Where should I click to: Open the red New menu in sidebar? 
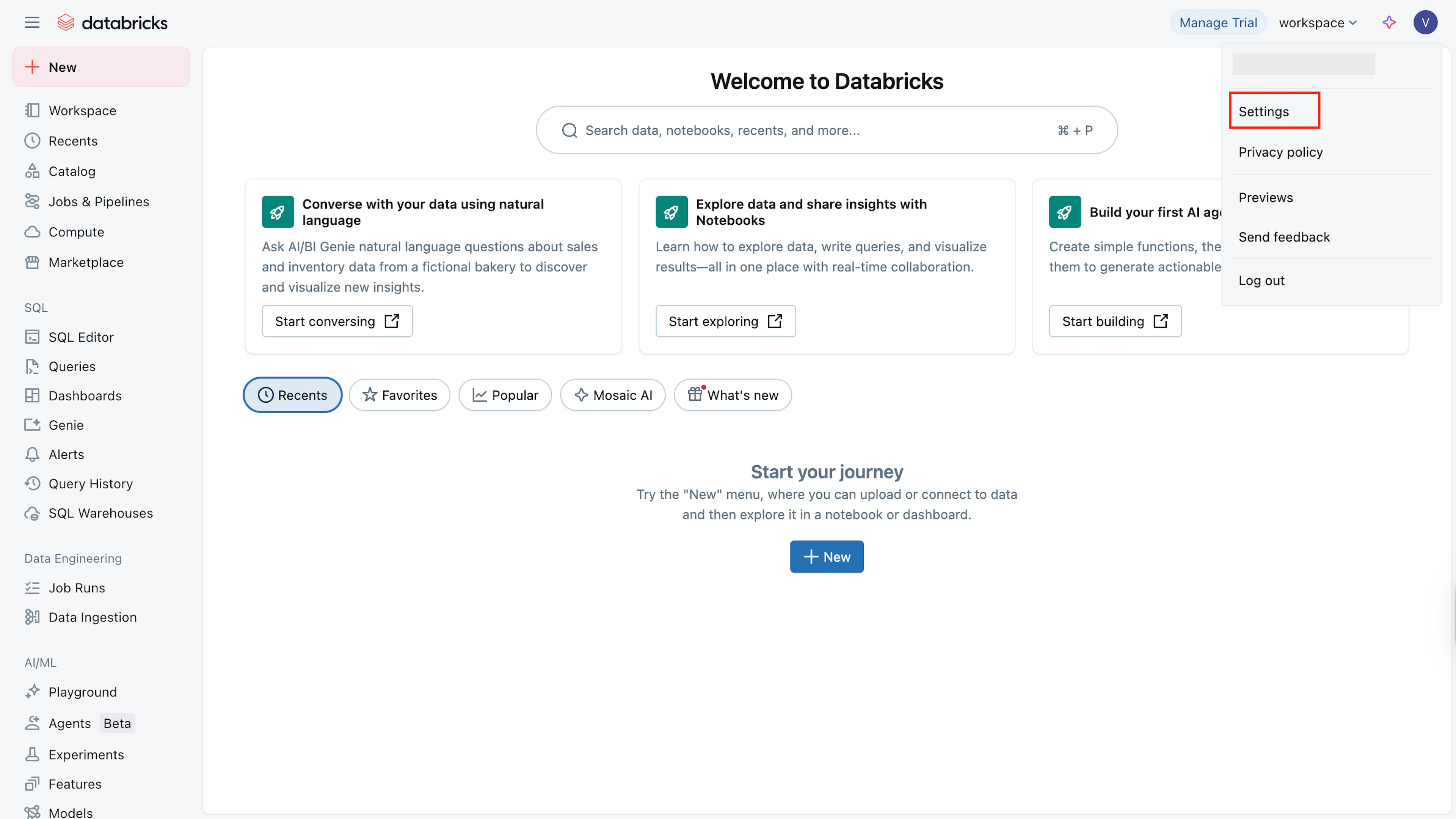point(101,67)
